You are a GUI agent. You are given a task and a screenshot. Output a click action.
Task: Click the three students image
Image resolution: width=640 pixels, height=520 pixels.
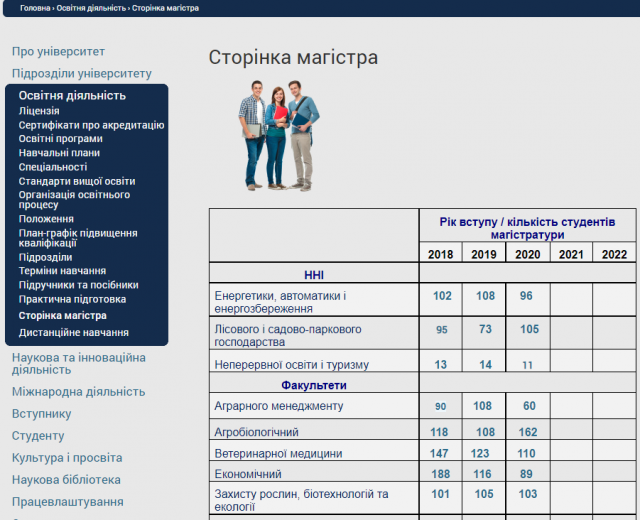pyautogui.click(x=279, y=136)
